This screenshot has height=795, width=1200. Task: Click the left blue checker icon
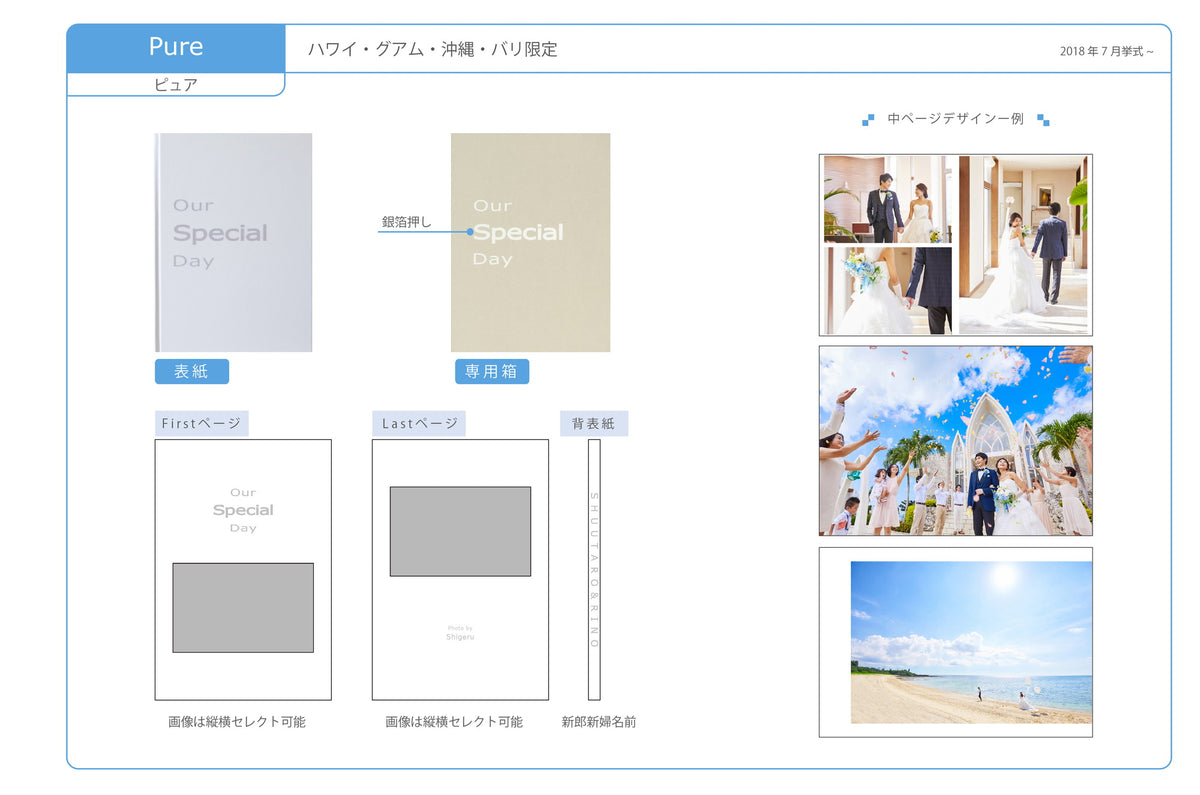click(868, 120)
